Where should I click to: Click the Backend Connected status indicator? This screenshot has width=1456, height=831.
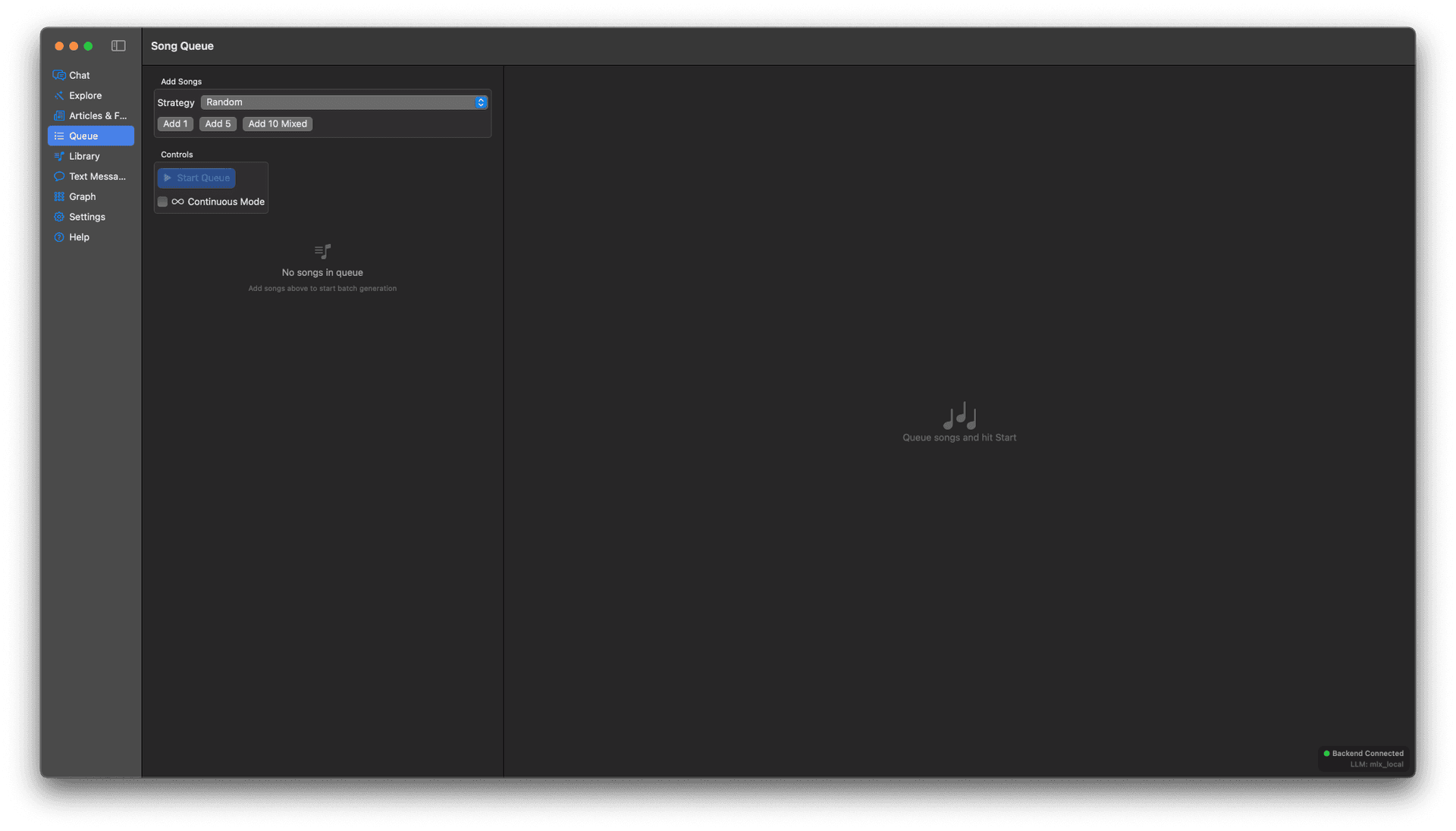(x=1363, y=754)
